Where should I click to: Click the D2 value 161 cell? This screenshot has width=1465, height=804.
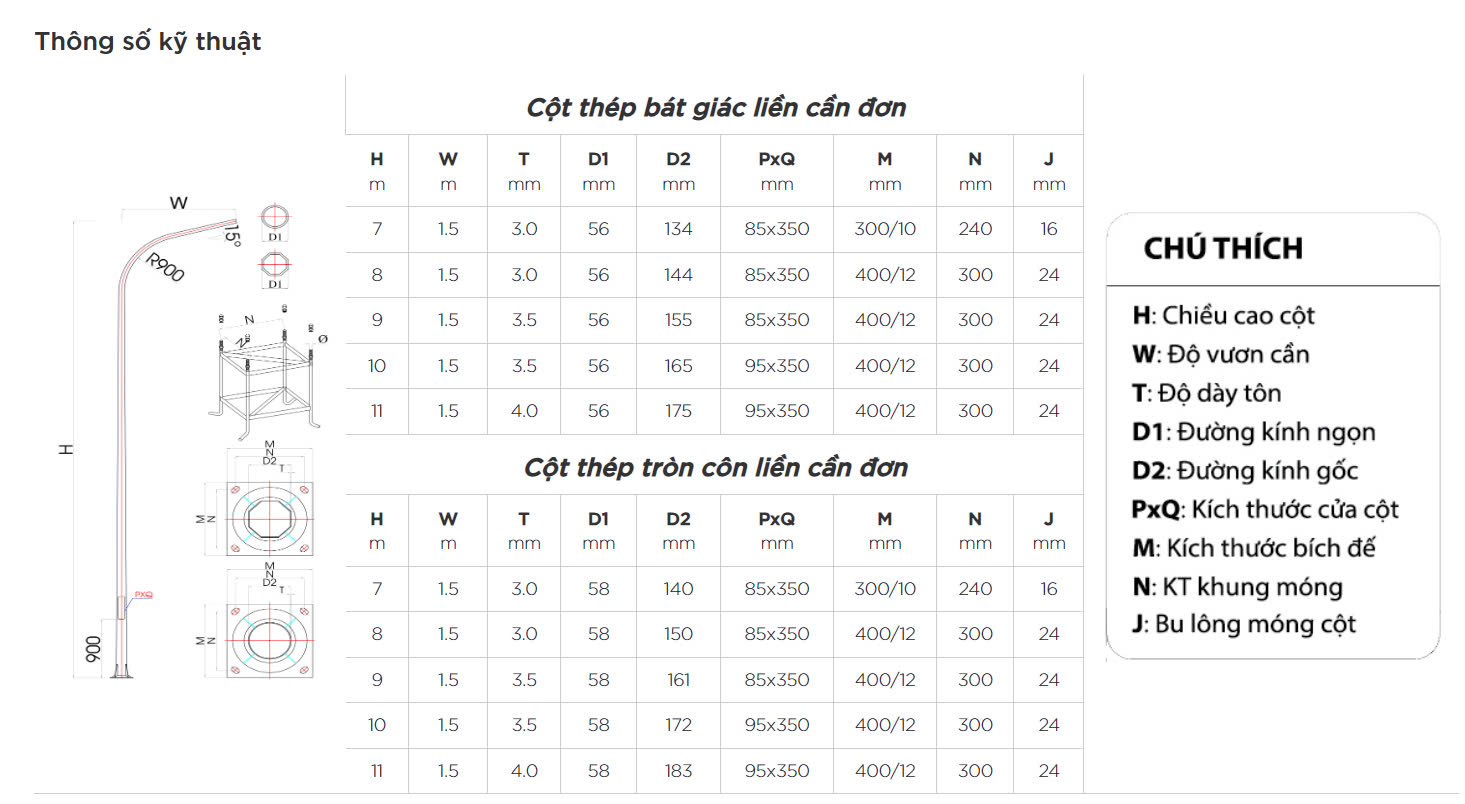pos(678,680)
